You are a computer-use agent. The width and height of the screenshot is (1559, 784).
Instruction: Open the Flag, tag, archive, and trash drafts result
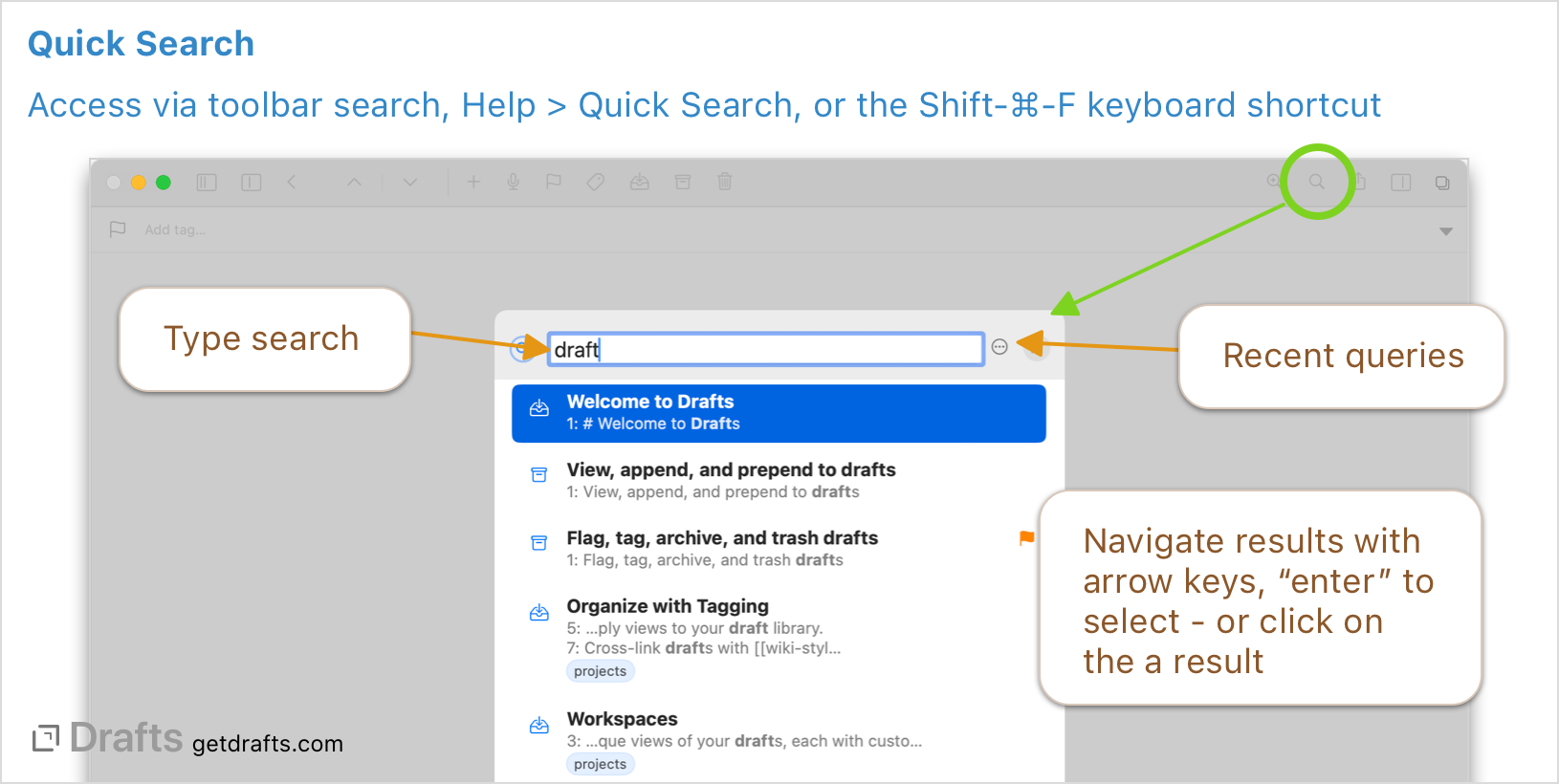click(779, 549)
